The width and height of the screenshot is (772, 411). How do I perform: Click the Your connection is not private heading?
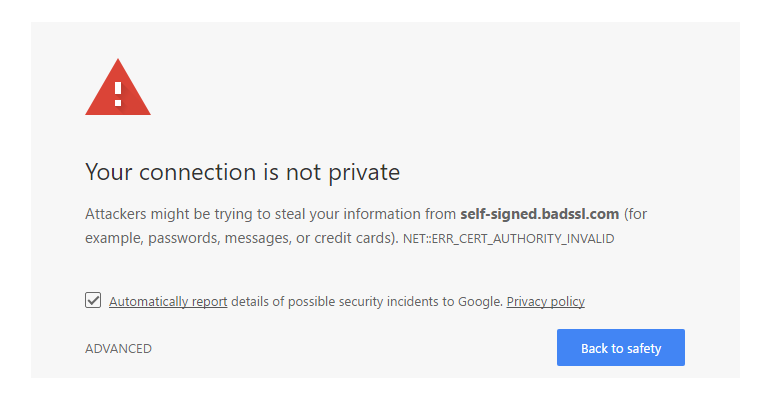(x=242, y=172)
